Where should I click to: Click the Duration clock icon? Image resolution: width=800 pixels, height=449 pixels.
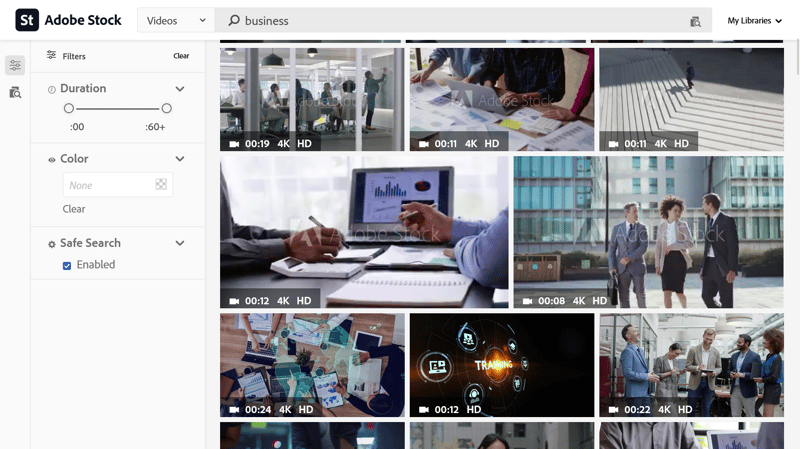click(x=52, y=89)
